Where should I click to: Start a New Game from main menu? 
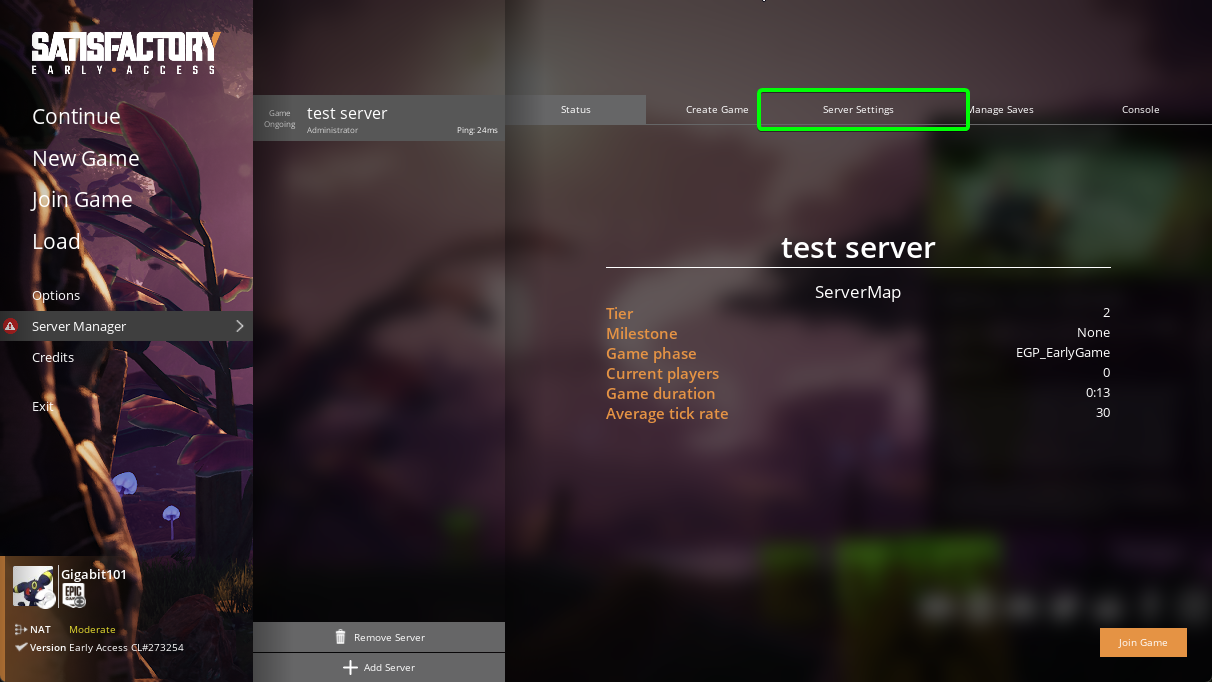coord(86,158)
